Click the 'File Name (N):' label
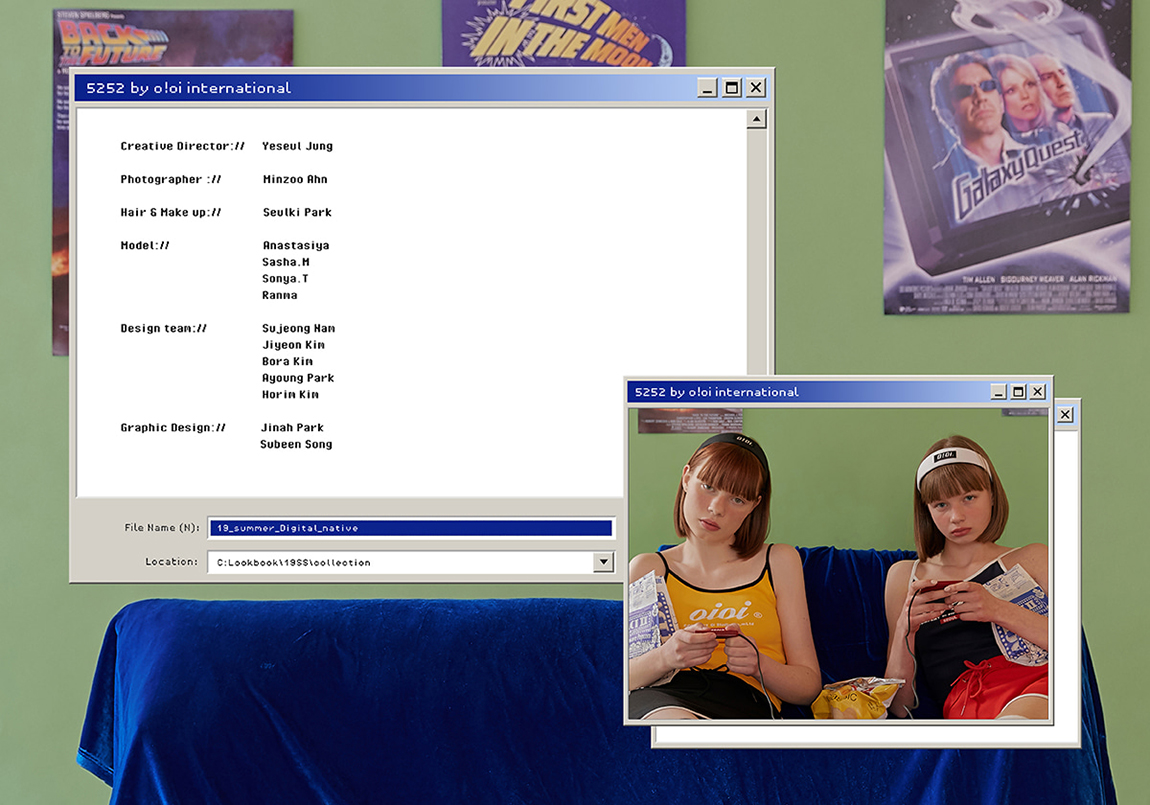This screenshot has width=1150, height=805. [x=161, y=527]
